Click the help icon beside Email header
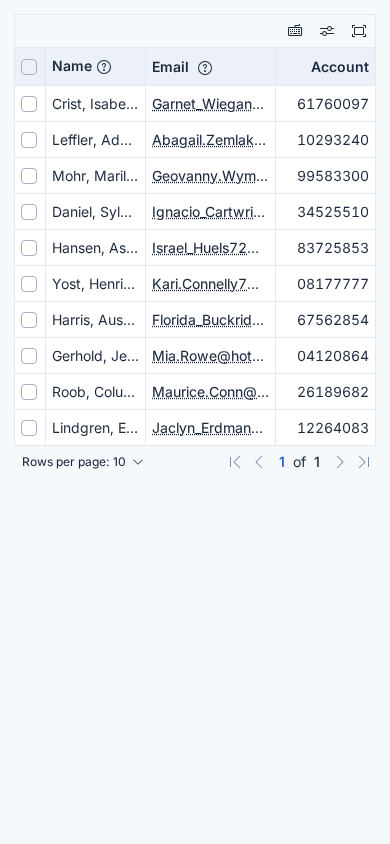 pos(205,68)
